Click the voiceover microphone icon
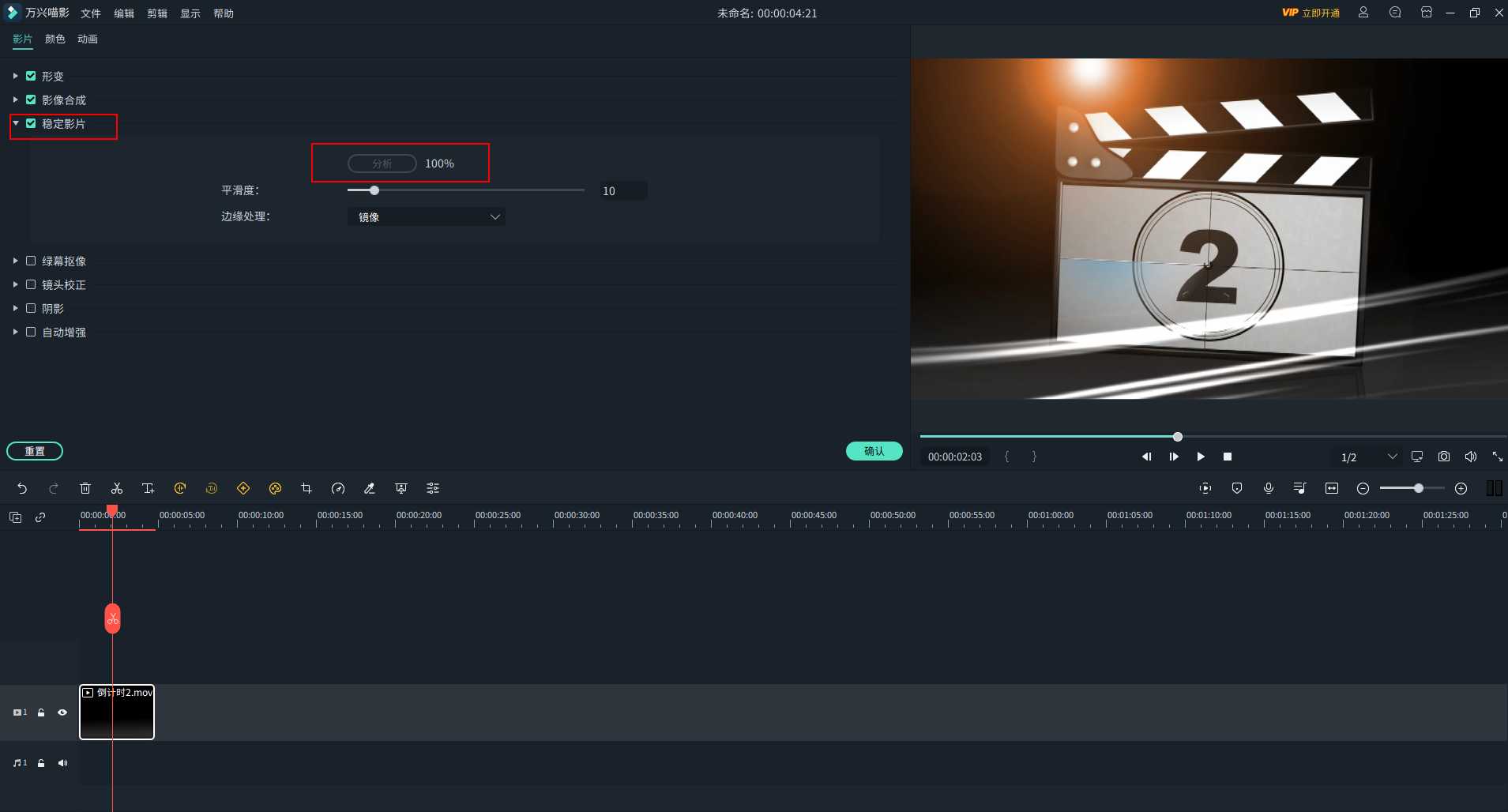1508x812 pixels. pyautogui.click(x=1269, y=488)
